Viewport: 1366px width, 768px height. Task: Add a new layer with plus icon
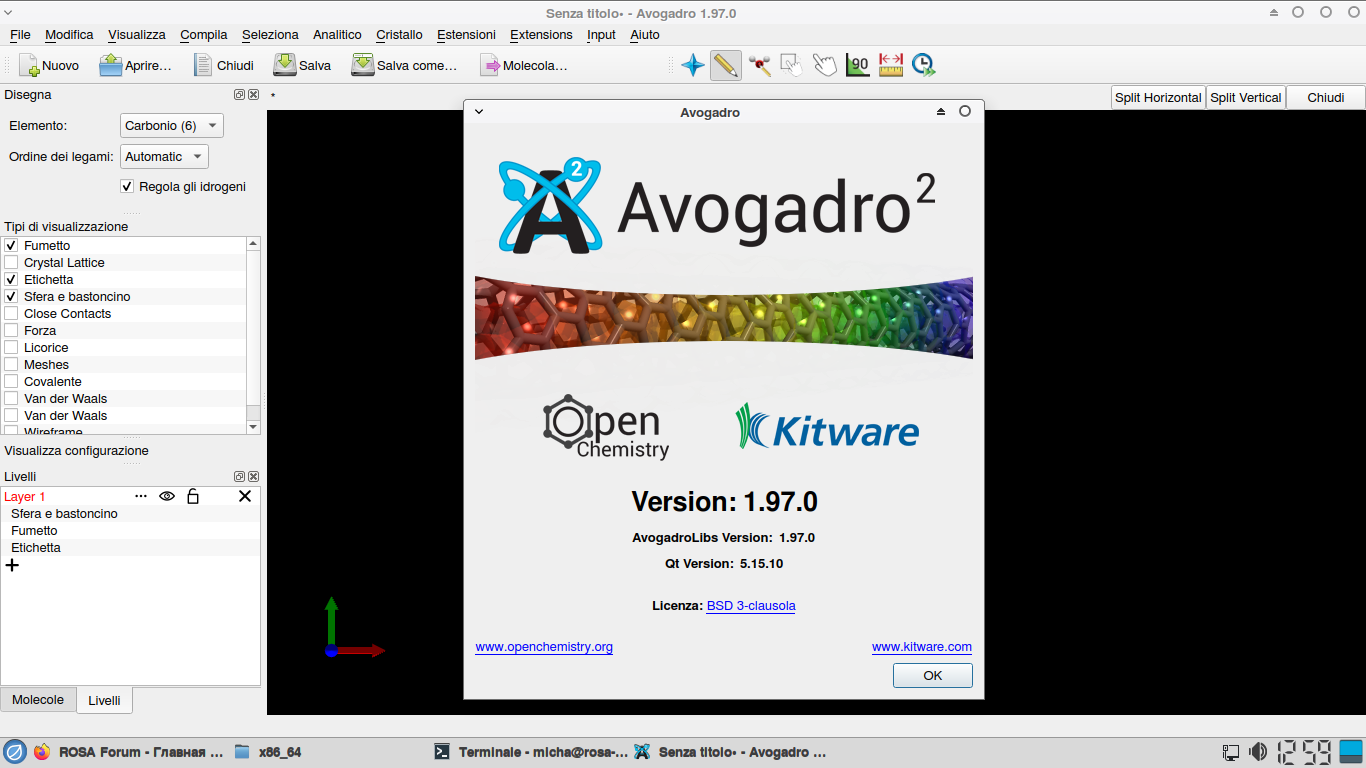click(12, 565)
